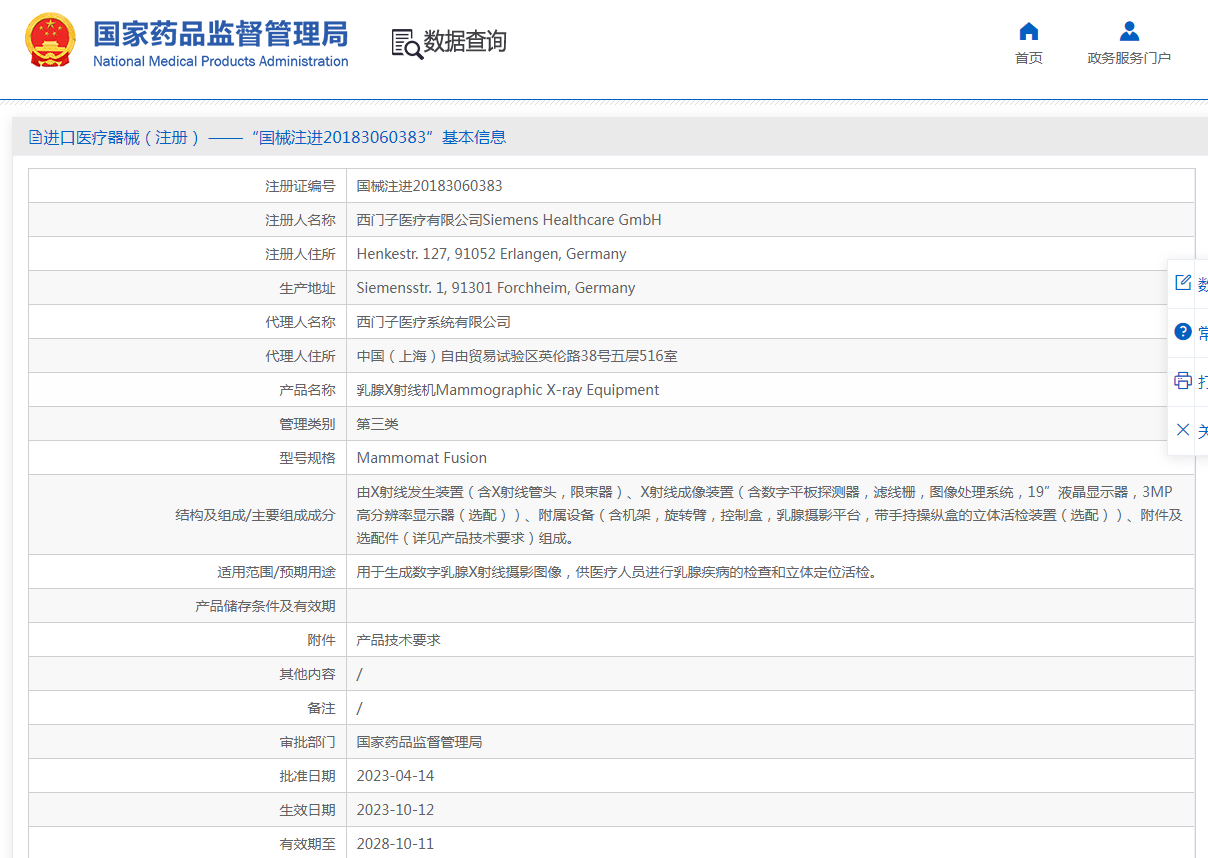
Task: Select the 首页 navigation label
Action: [1028, 58]
